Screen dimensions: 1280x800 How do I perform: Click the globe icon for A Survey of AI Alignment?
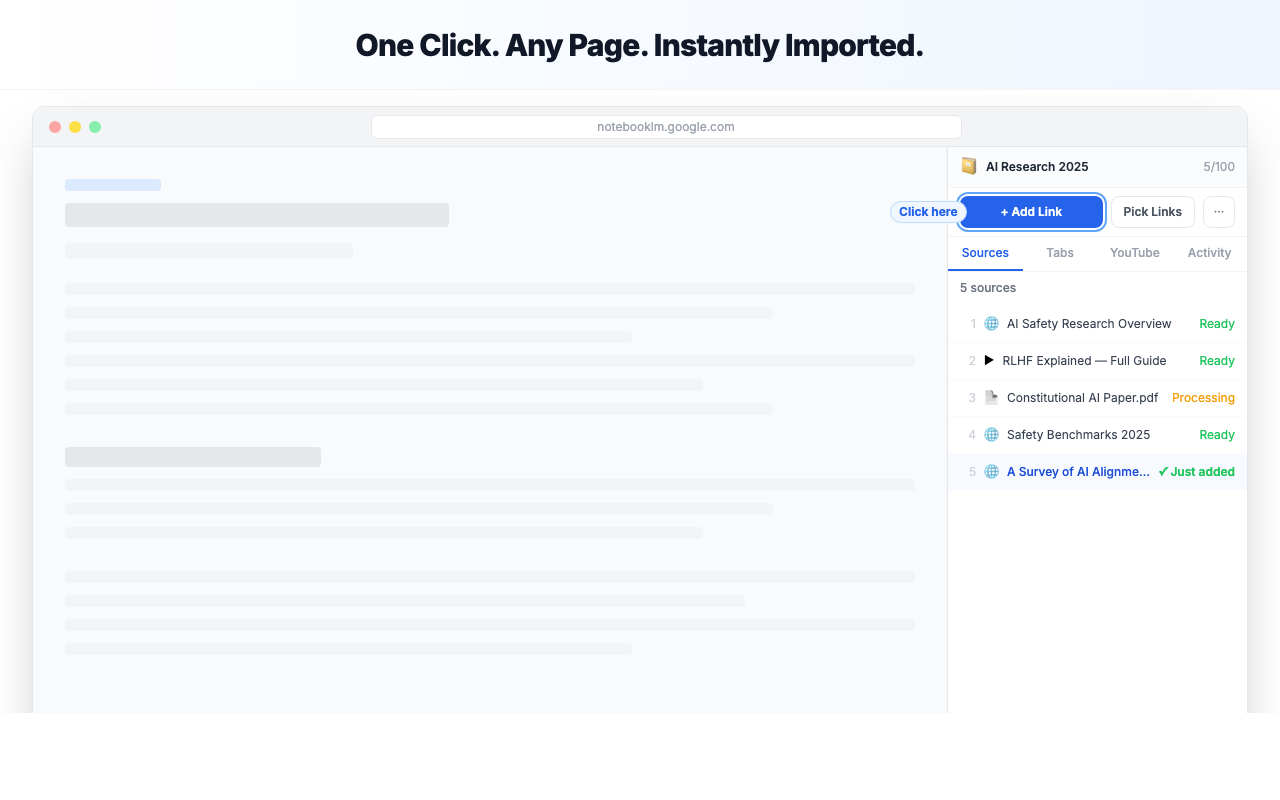click(992, 472)
